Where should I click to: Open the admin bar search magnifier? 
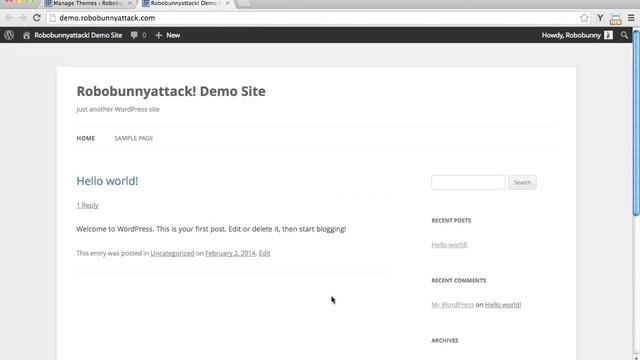point(624,35)
